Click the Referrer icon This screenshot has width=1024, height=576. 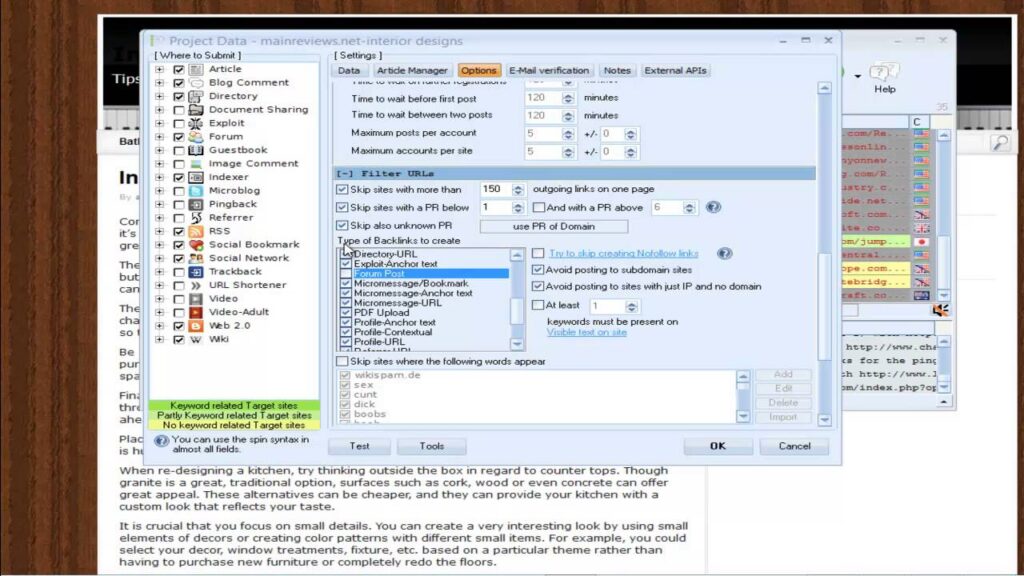(x=195, y=217)
